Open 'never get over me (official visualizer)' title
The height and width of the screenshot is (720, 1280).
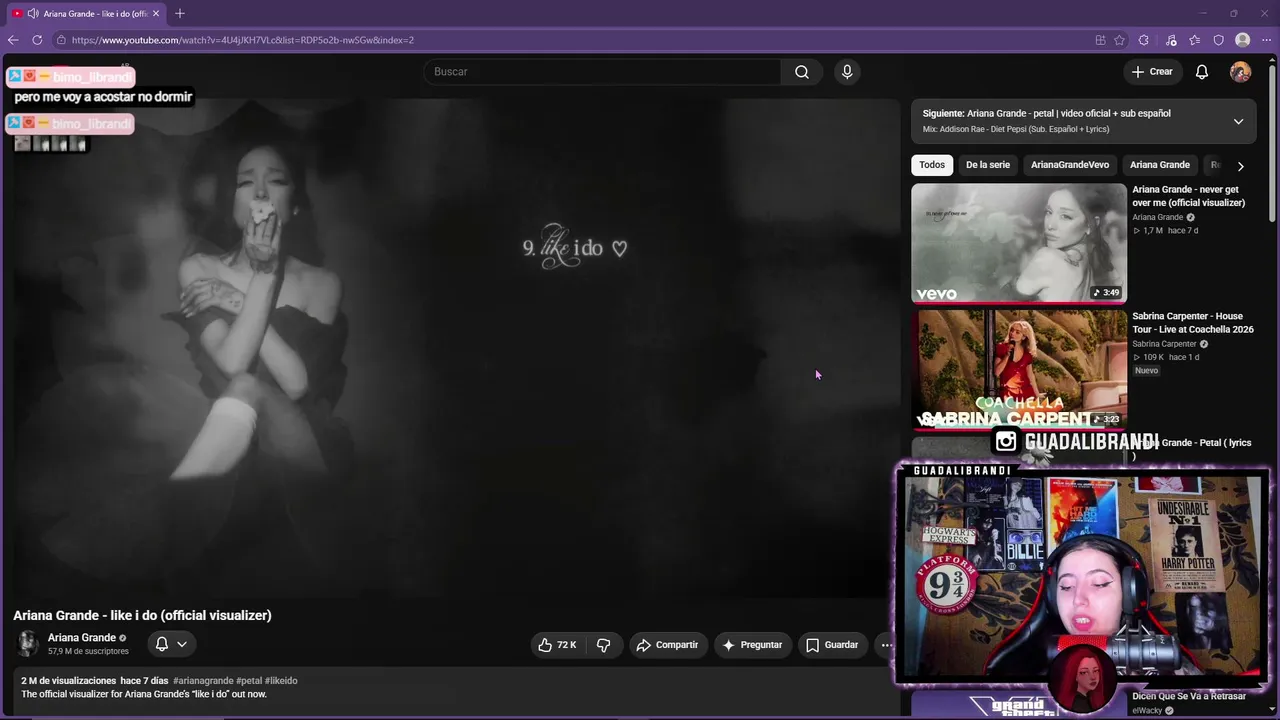point(1189,196)
